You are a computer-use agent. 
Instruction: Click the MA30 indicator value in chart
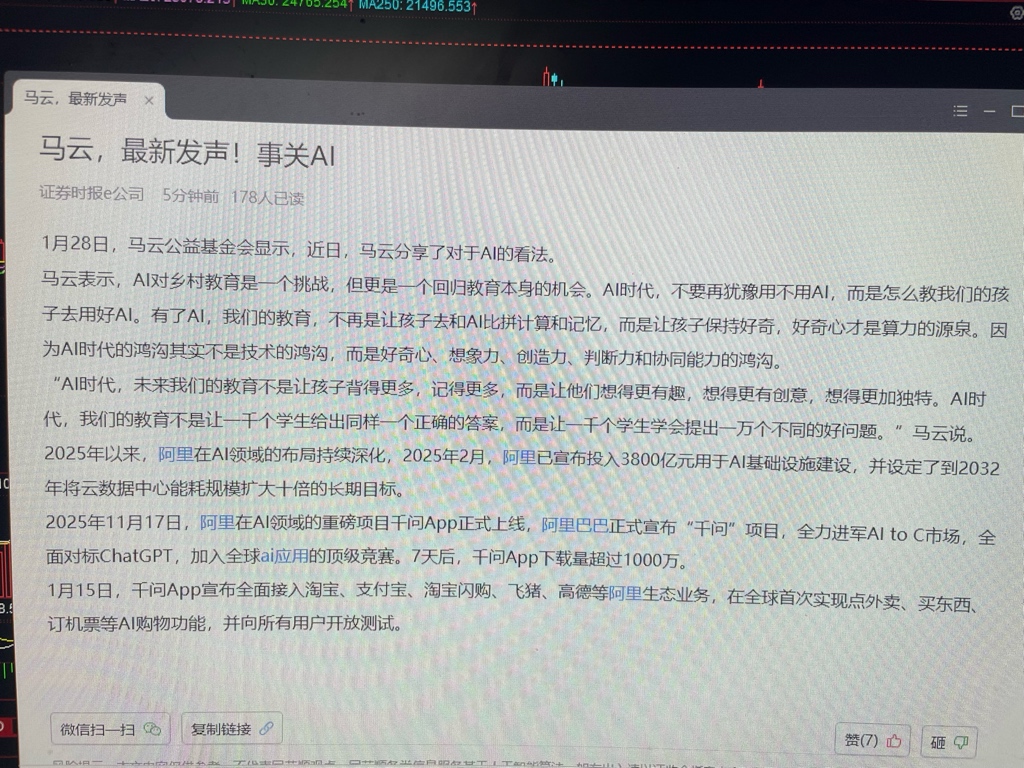click(x=298, y=5)
